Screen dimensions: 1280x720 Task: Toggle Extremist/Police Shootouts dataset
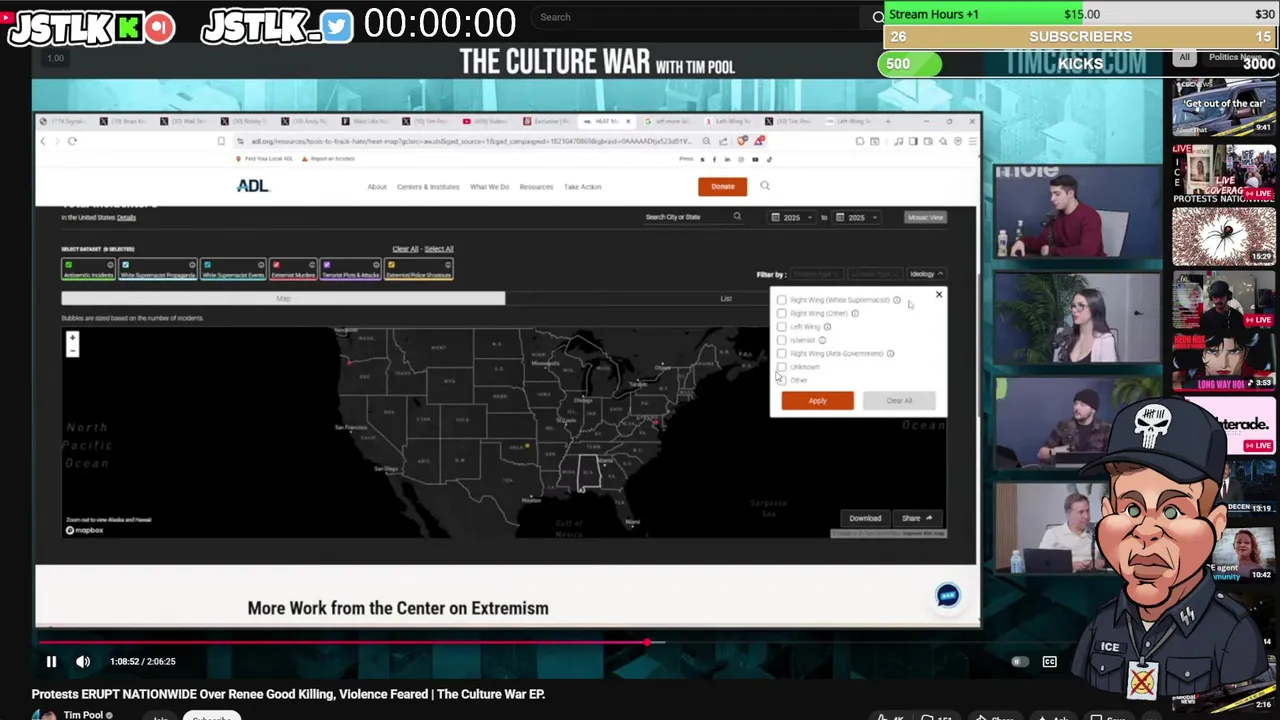pyautogui.click(x=419, y=270)
